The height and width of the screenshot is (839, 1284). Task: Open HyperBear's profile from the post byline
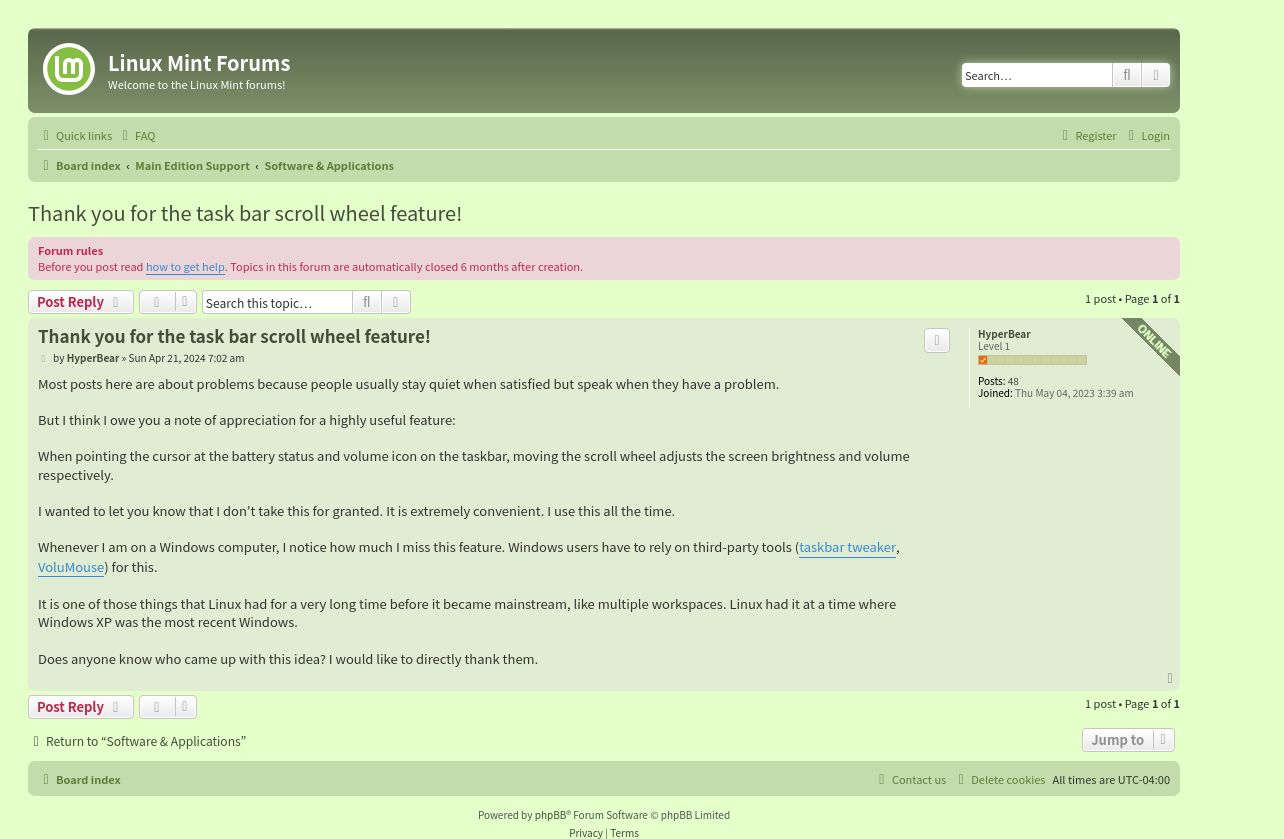coord(93,358)
